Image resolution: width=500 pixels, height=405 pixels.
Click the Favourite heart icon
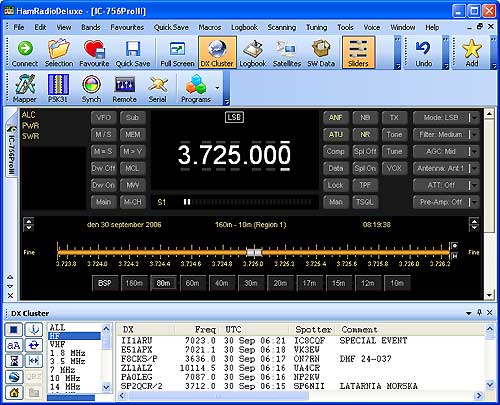(94, 53)
